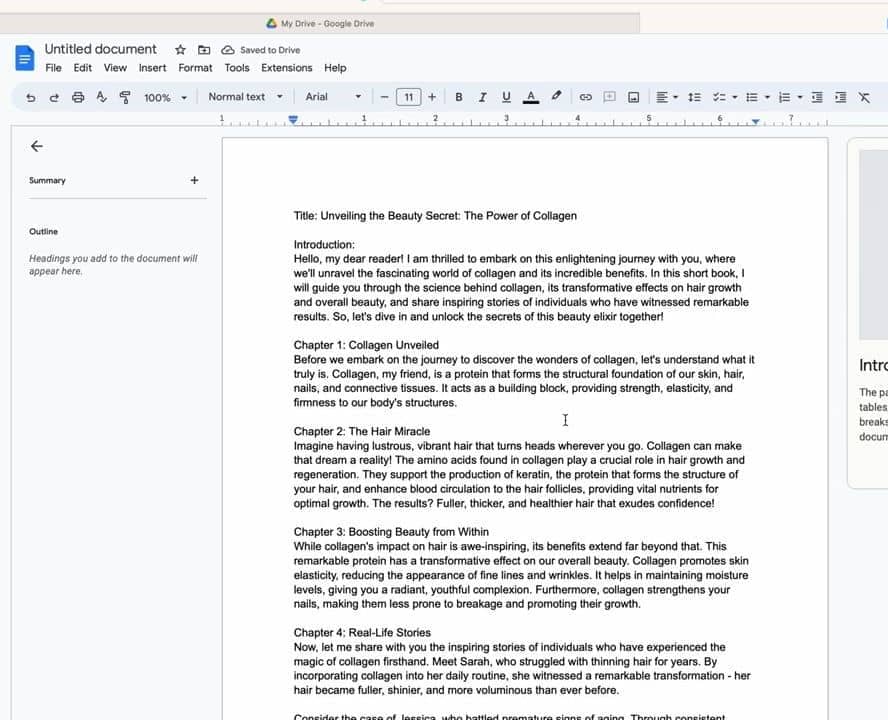Activate the paint format tool
The height and width of the screenshot is (720, 888).
point(125,97)
